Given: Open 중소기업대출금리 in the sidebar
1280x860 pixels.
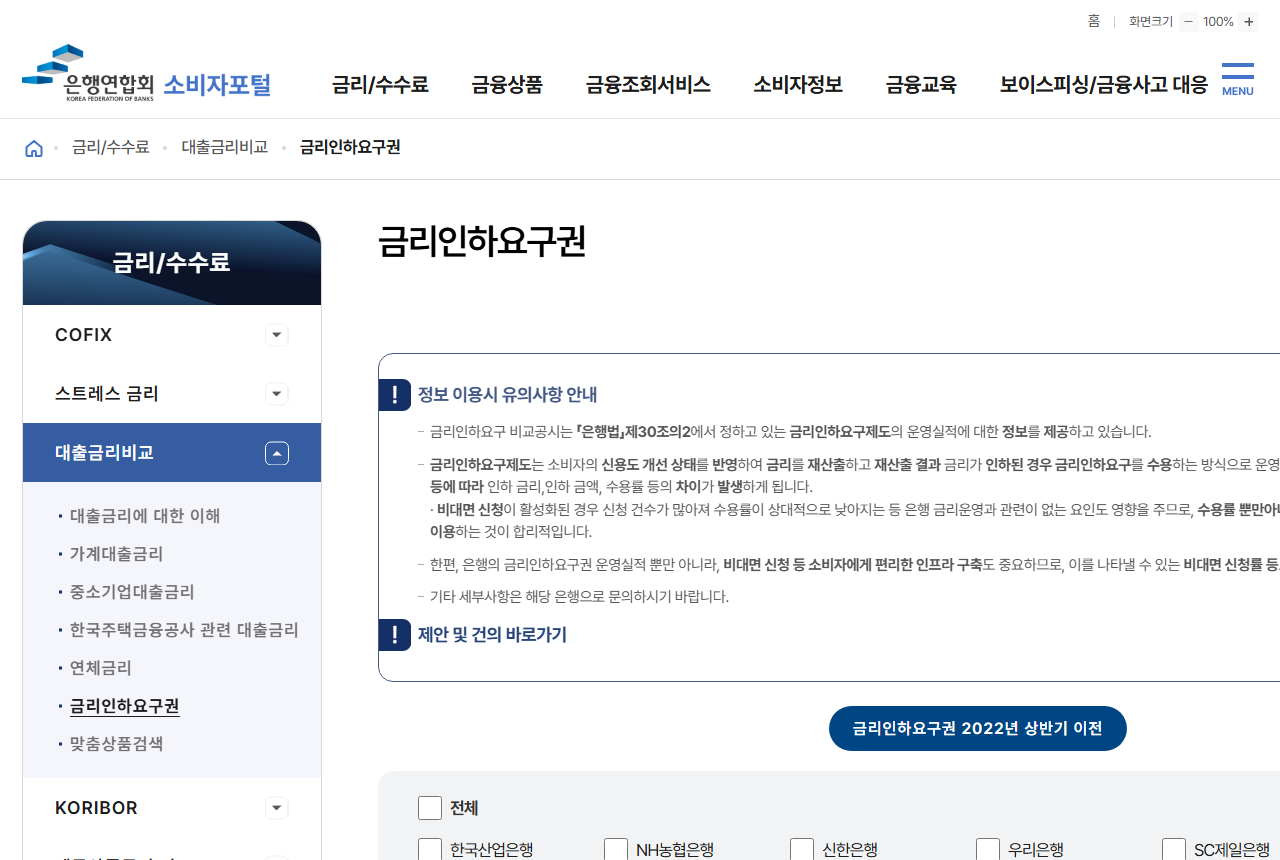Looking at the screenshot, I should click(132, 592).
